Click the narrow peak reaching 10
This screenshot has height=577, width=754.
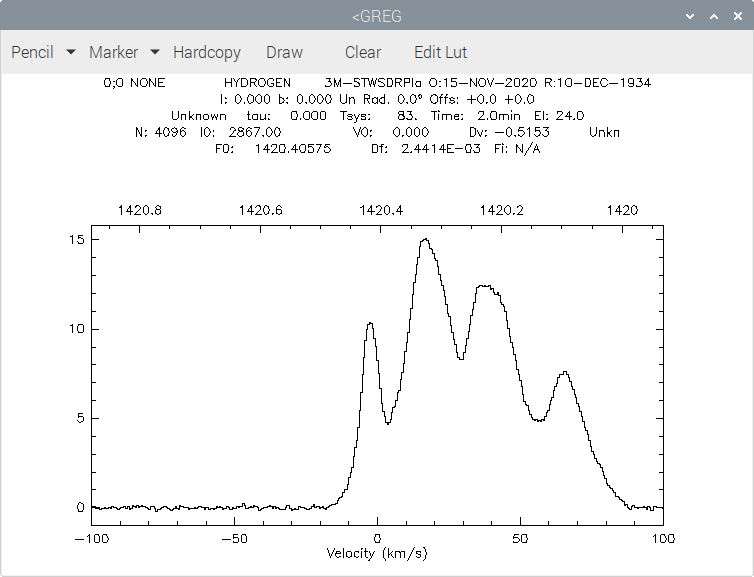click(370, 323)
